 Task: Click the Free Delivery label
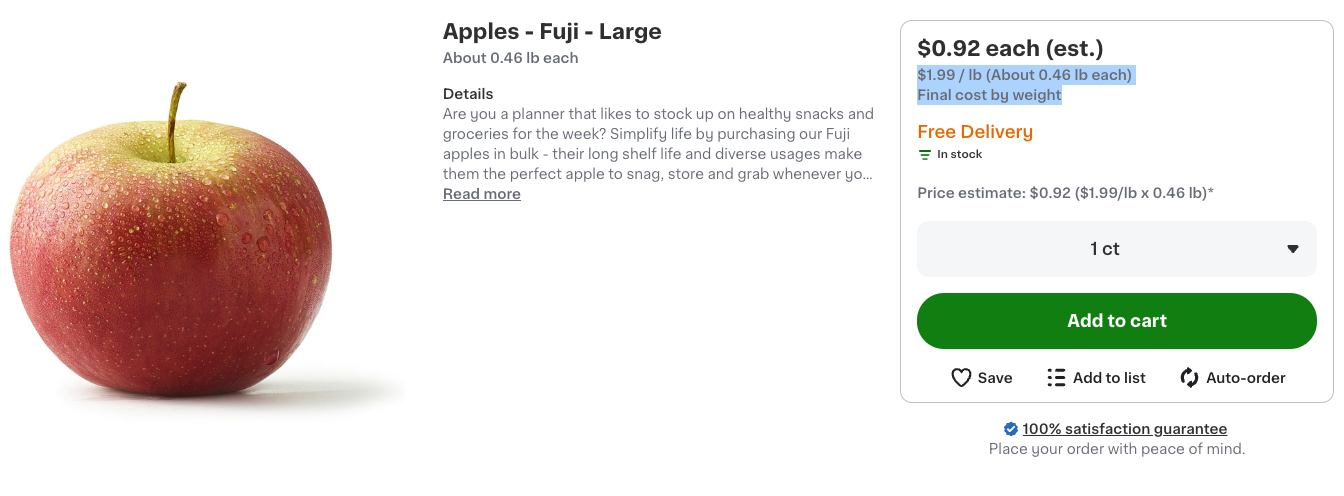pyautogui.click(x=975, y=132)
